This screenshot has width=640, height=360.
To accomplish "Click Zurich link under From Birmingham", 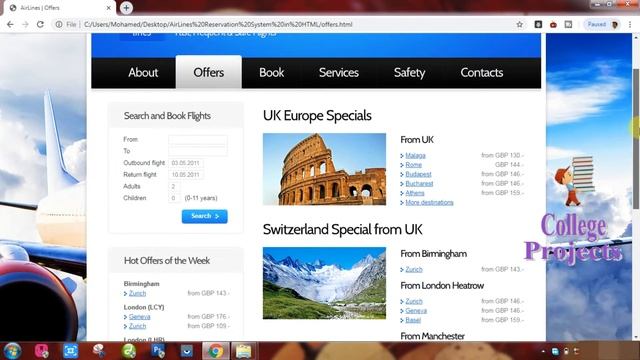I will tap(414, 269).
